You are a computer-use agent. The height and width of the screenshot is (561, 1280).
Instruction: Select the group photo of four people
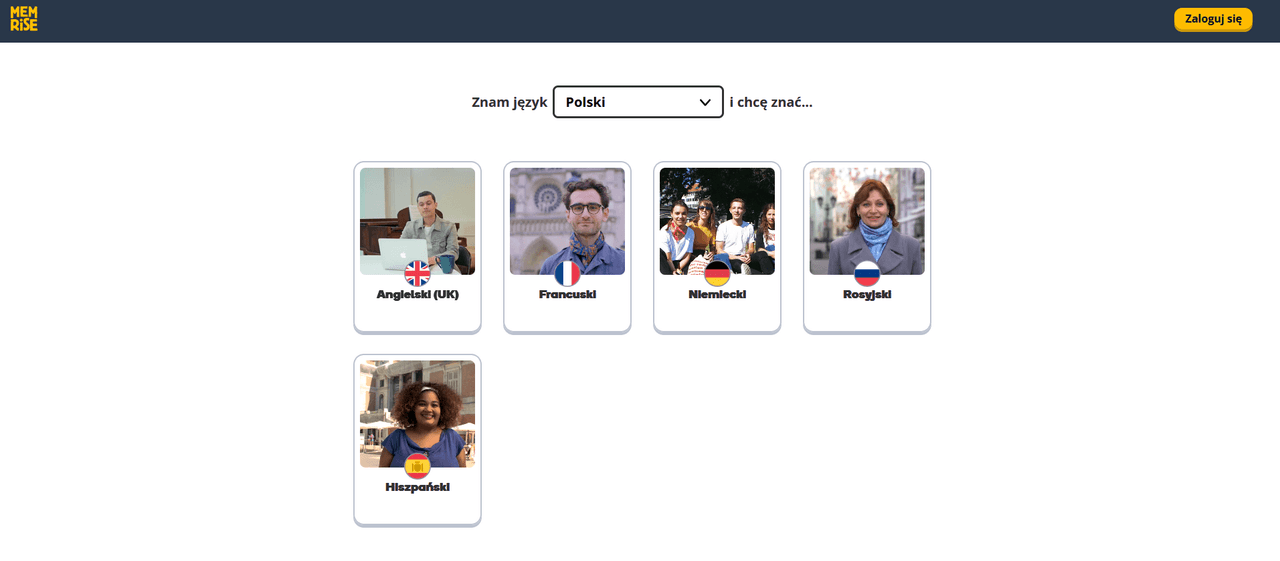click(717, 221)
